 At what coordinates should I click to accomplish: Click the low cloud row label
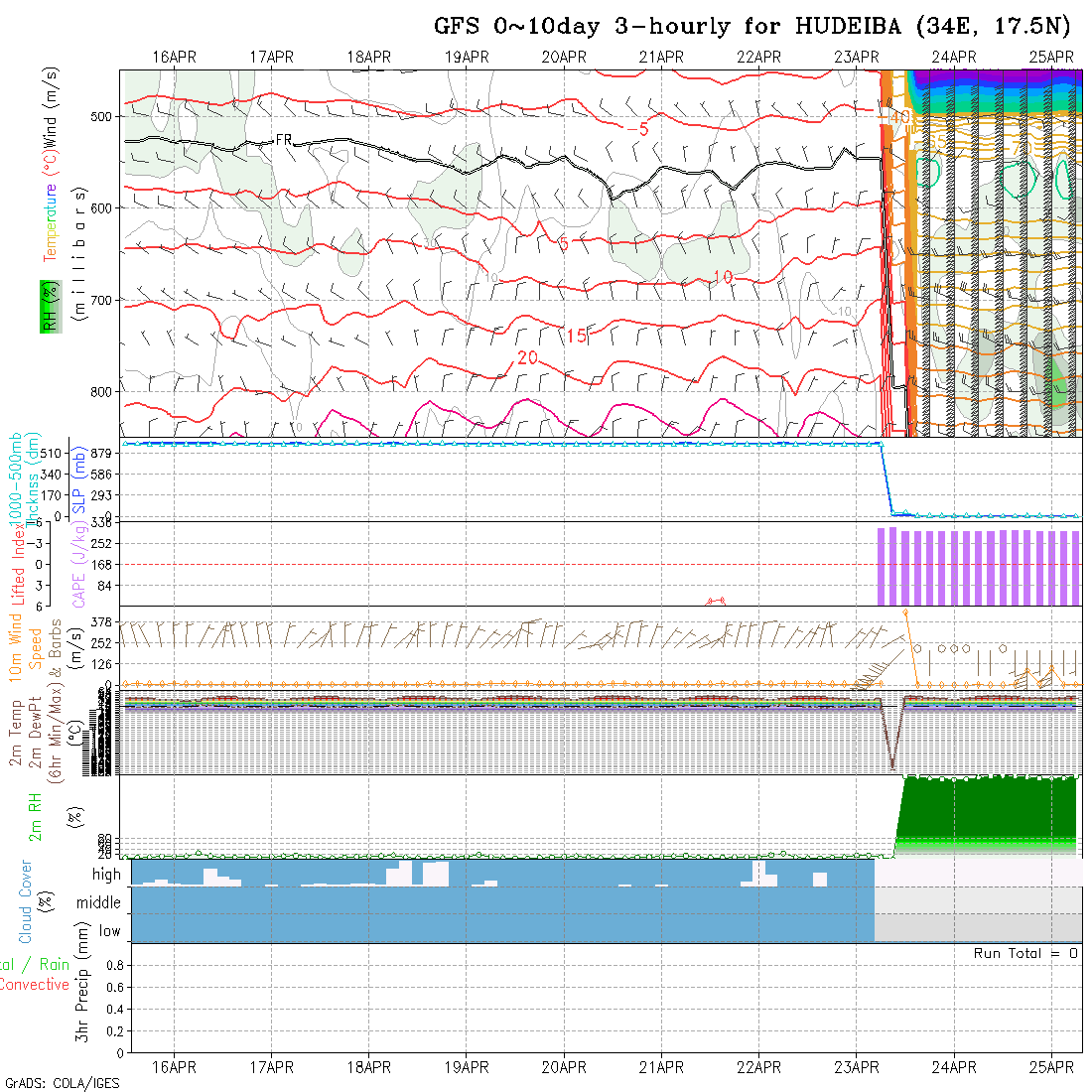pyautogui.click(x=110, y=931)
